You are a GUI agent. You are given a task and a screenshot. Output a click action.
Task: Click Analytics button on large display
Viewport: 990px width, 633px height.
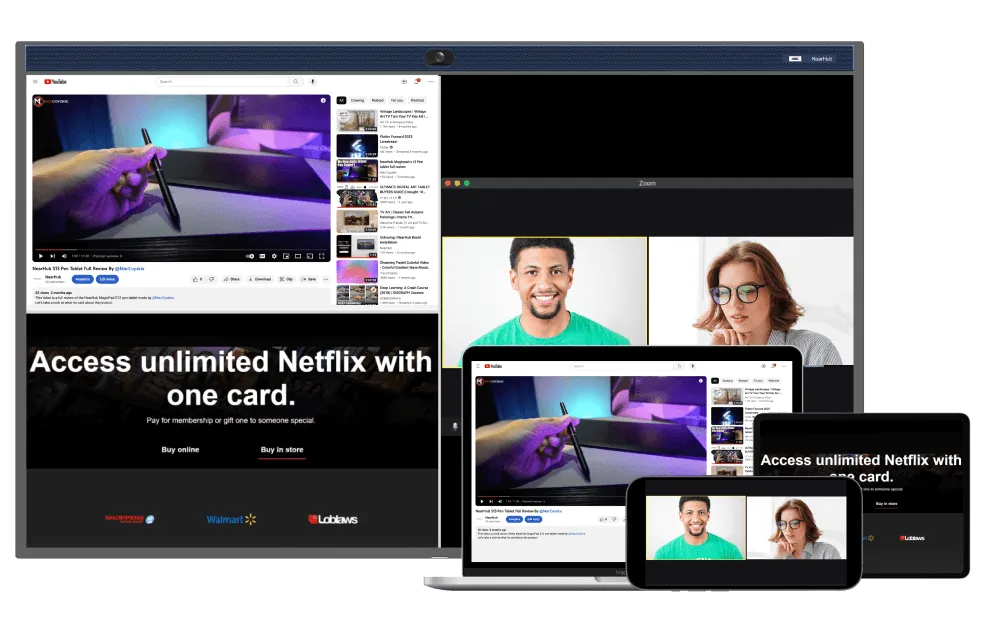[83, 279]
